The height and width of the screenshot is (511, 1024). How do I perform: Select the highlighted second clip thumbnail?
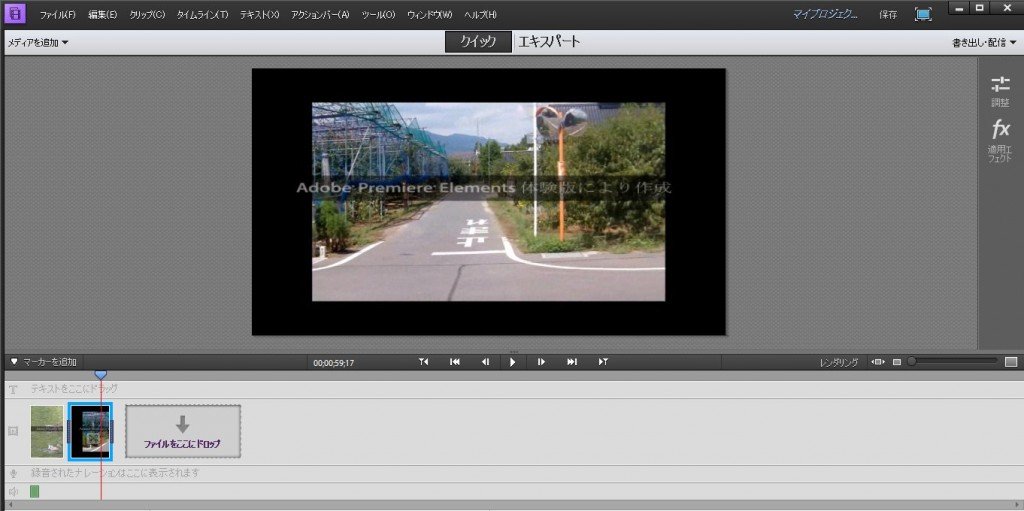click(x=90, y=431)
